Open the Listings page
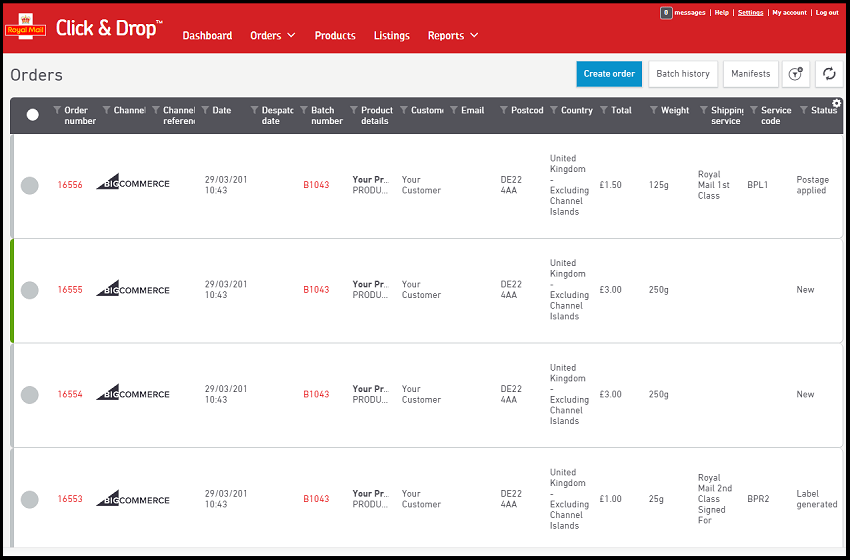The image size is (850, 560). click(x=391, y=35)
